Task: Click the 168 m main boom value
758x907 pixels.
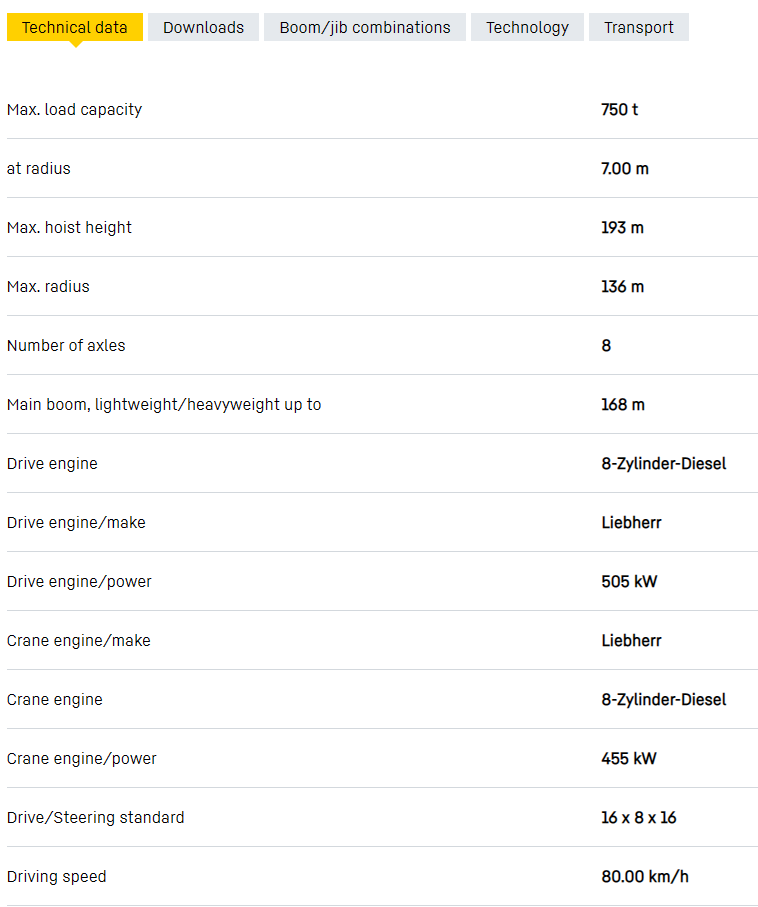Action: click(623, 404)
